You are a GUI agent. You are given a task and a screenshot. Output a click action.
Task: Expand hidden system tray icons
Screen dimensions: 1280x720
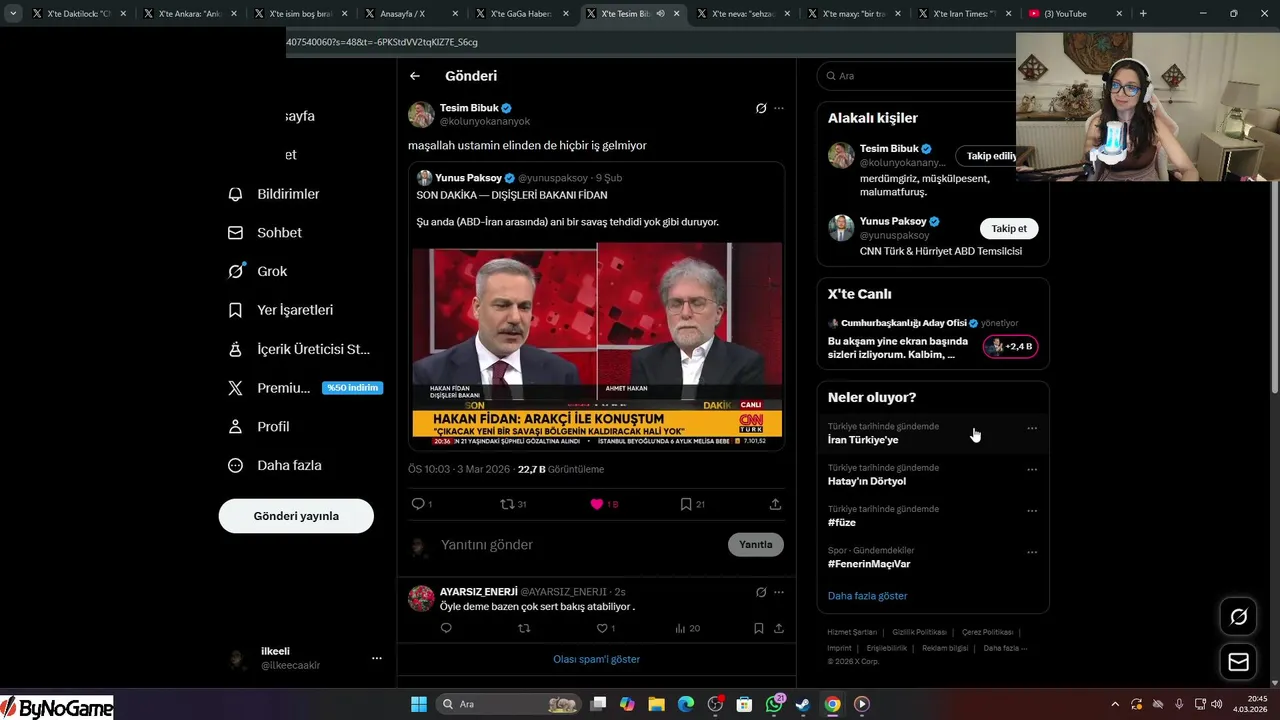pyautogui.click(x=1115, y=704)
